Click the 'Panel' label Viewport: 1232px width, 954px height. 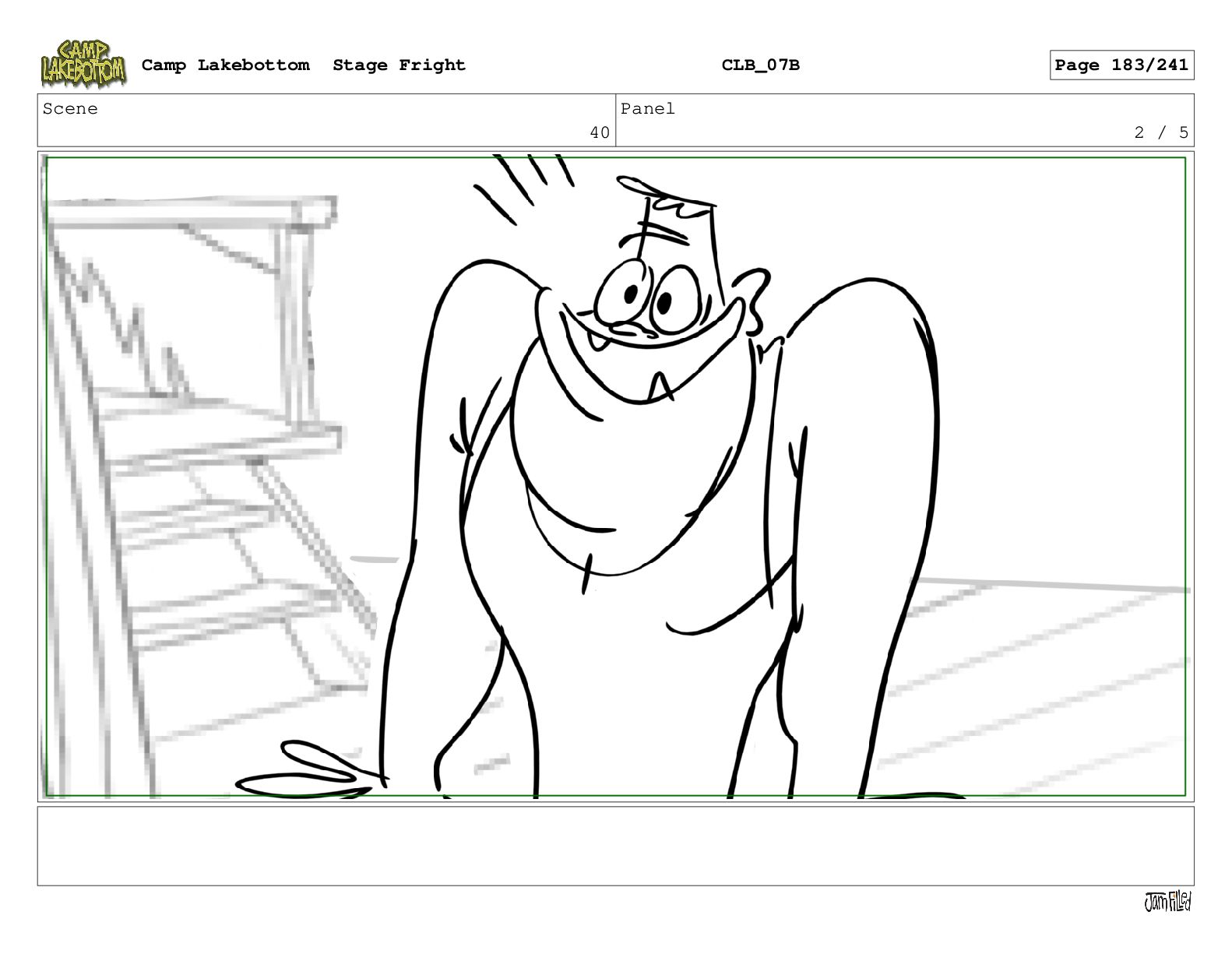click(x=647, y=109)
